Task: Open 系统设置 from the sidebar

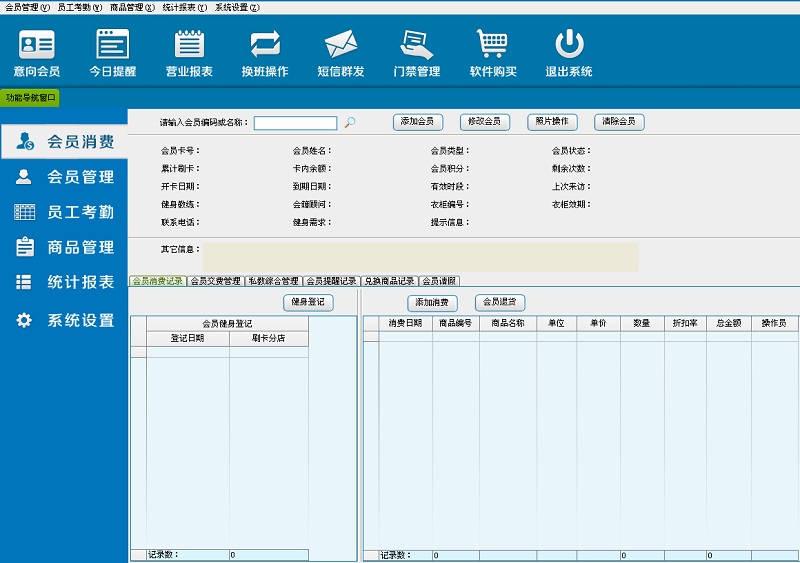Action: (65, 321)
